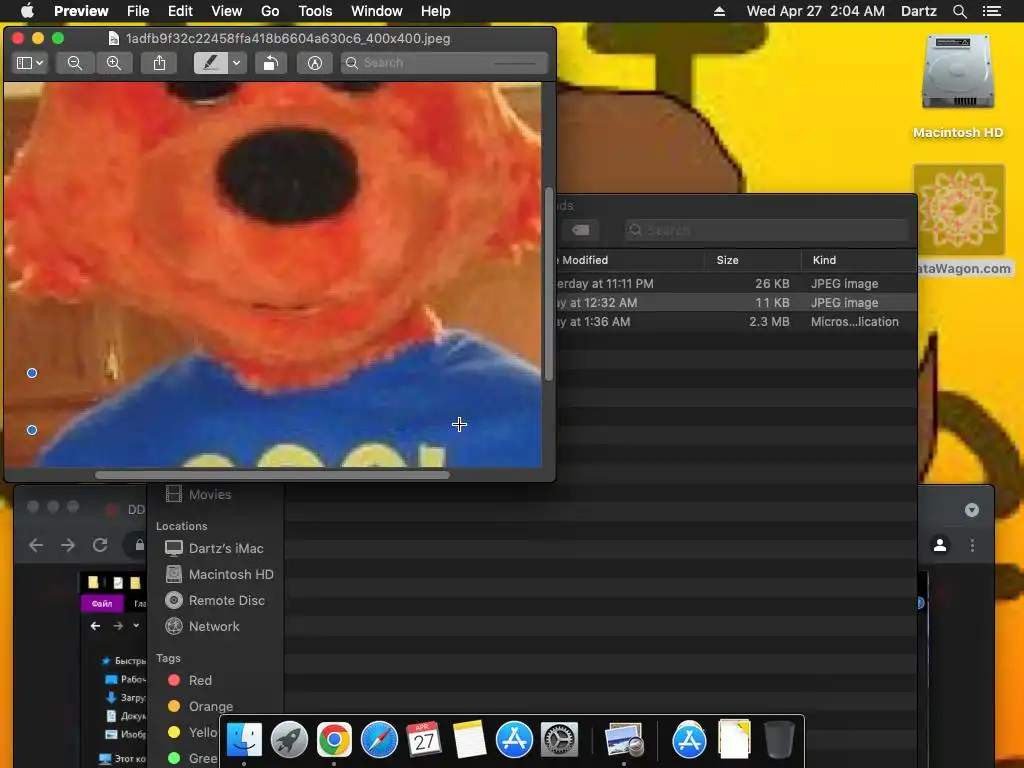Open the Trash in the Dock
The image size is (1024, 768).
(x=779, y=740)
